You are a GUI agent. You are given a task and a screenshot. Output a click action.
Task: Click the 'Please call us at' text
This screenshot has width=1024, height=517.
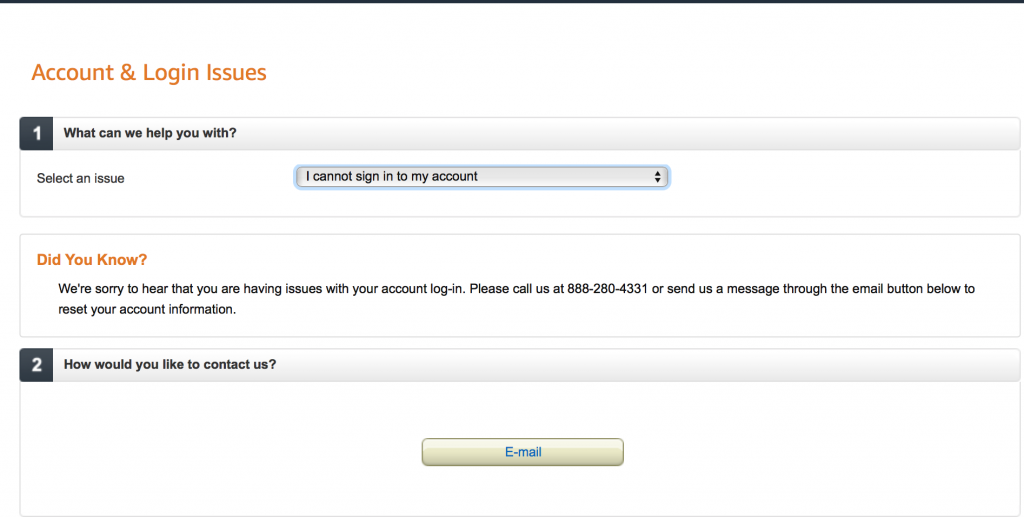tap(516, 289)
